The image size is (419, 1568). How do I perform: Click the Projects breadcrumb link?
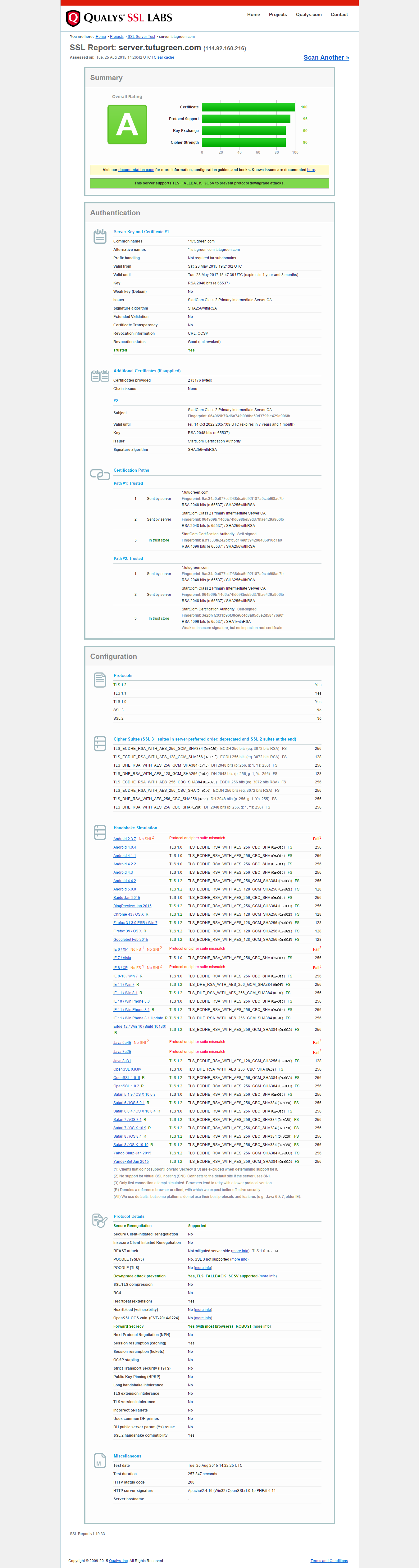click(x=117, y=37)
